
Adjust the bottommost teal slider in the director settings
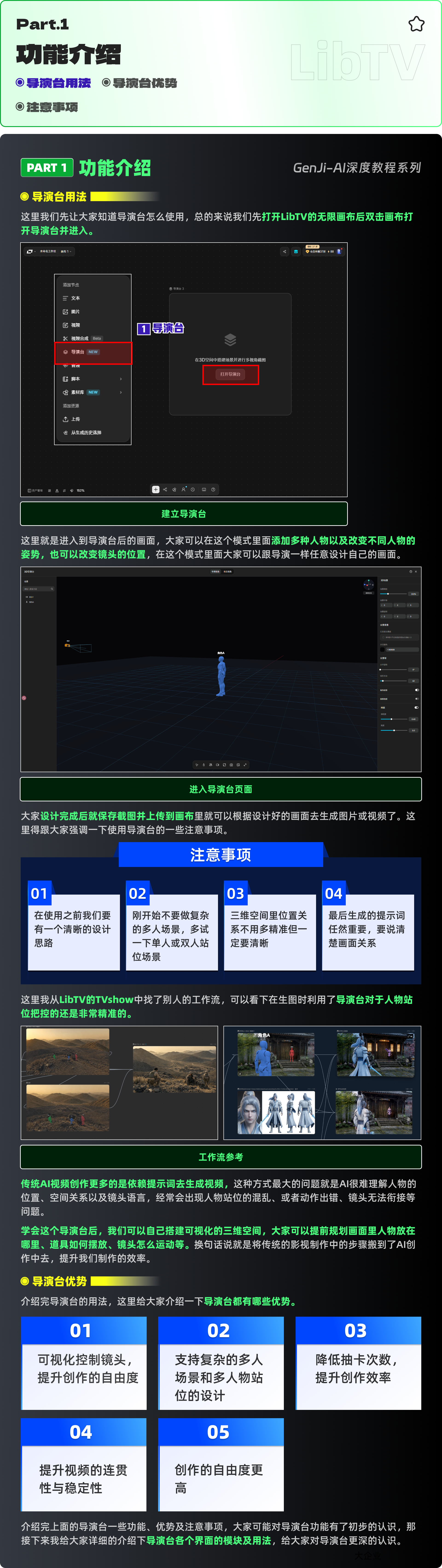(394, 730)
